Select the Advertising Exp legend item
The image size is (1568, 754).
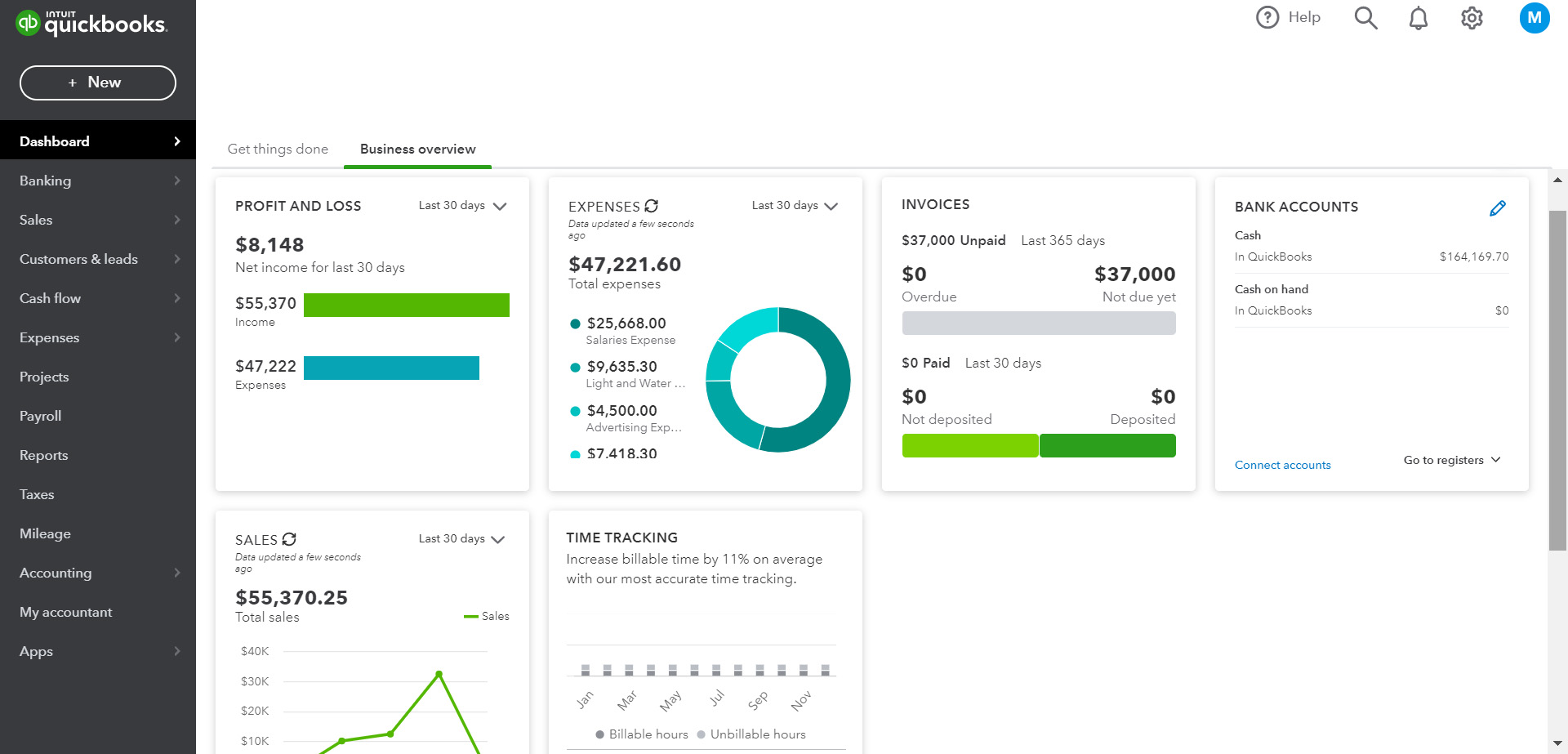click(626, 418)
